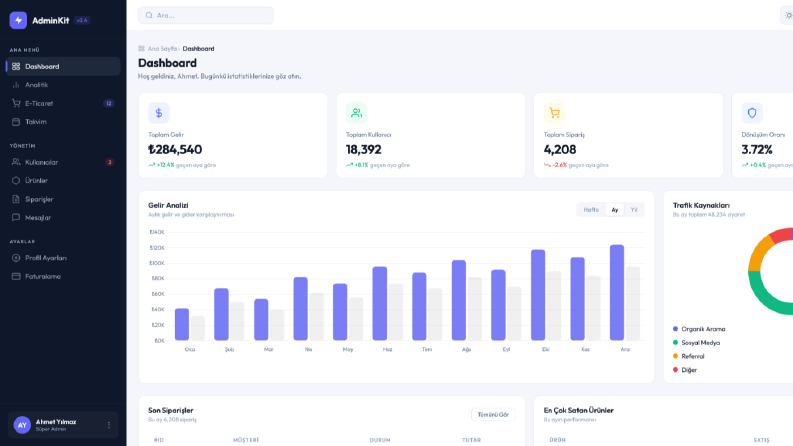Click the En Çok Satan Ürünler heading
This screenshot has height=446, width=793.
(579, 410)
